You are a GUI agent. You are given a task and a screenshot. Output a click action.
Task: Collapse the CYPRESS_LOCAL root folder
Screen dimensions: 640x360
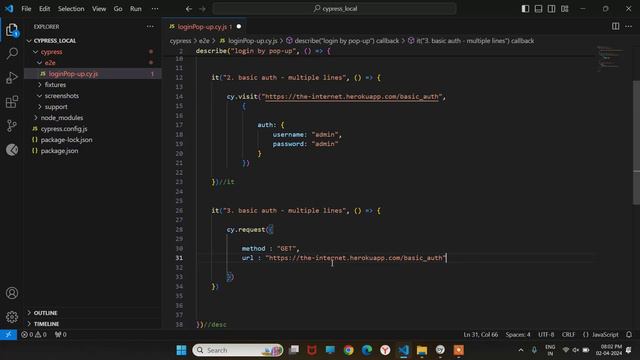pyautogui.click(x=29, y=41)
